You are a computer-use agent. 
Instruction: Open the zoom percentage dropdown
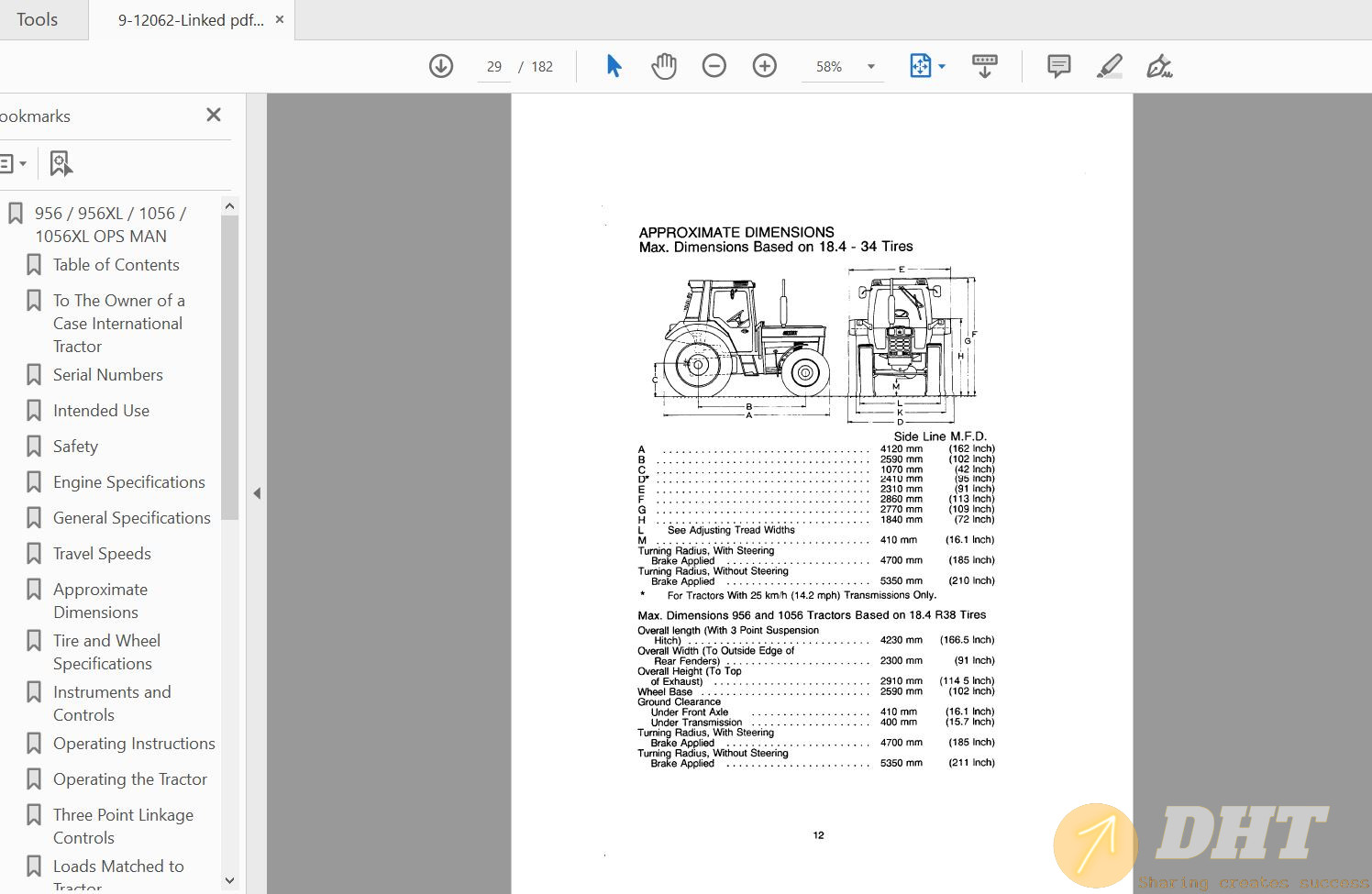pos(870,67)
